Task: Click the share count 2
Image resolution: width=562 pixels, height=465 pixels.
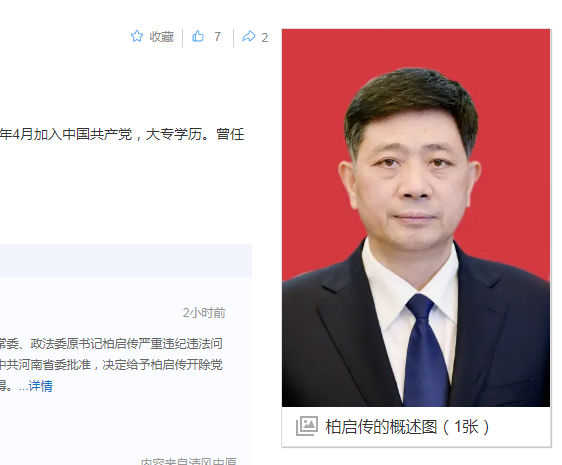Action: (x=265, y=38)
